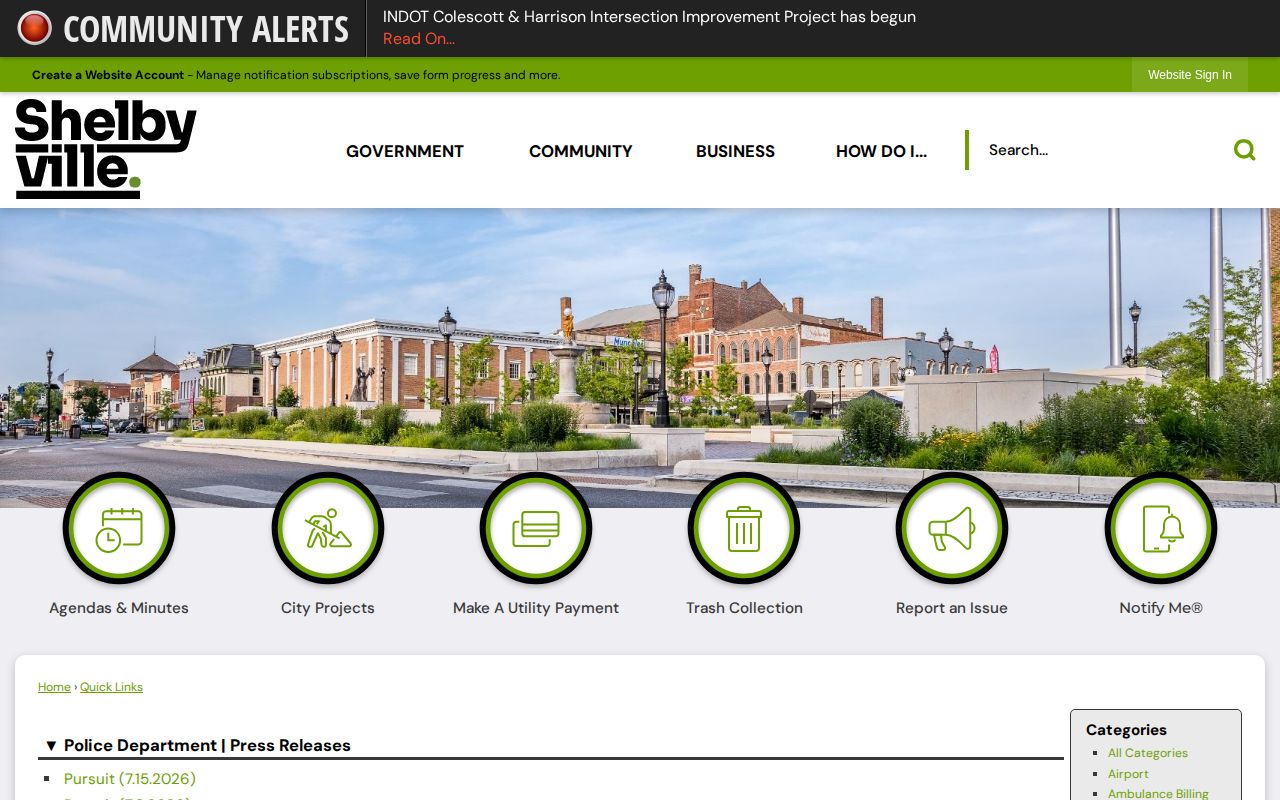Image resolution: width=1280 pixels, height=800 pixels.
Task: Click the Quick Links breadcrumb
Action: pyautogui.click(x=111, y=687)
